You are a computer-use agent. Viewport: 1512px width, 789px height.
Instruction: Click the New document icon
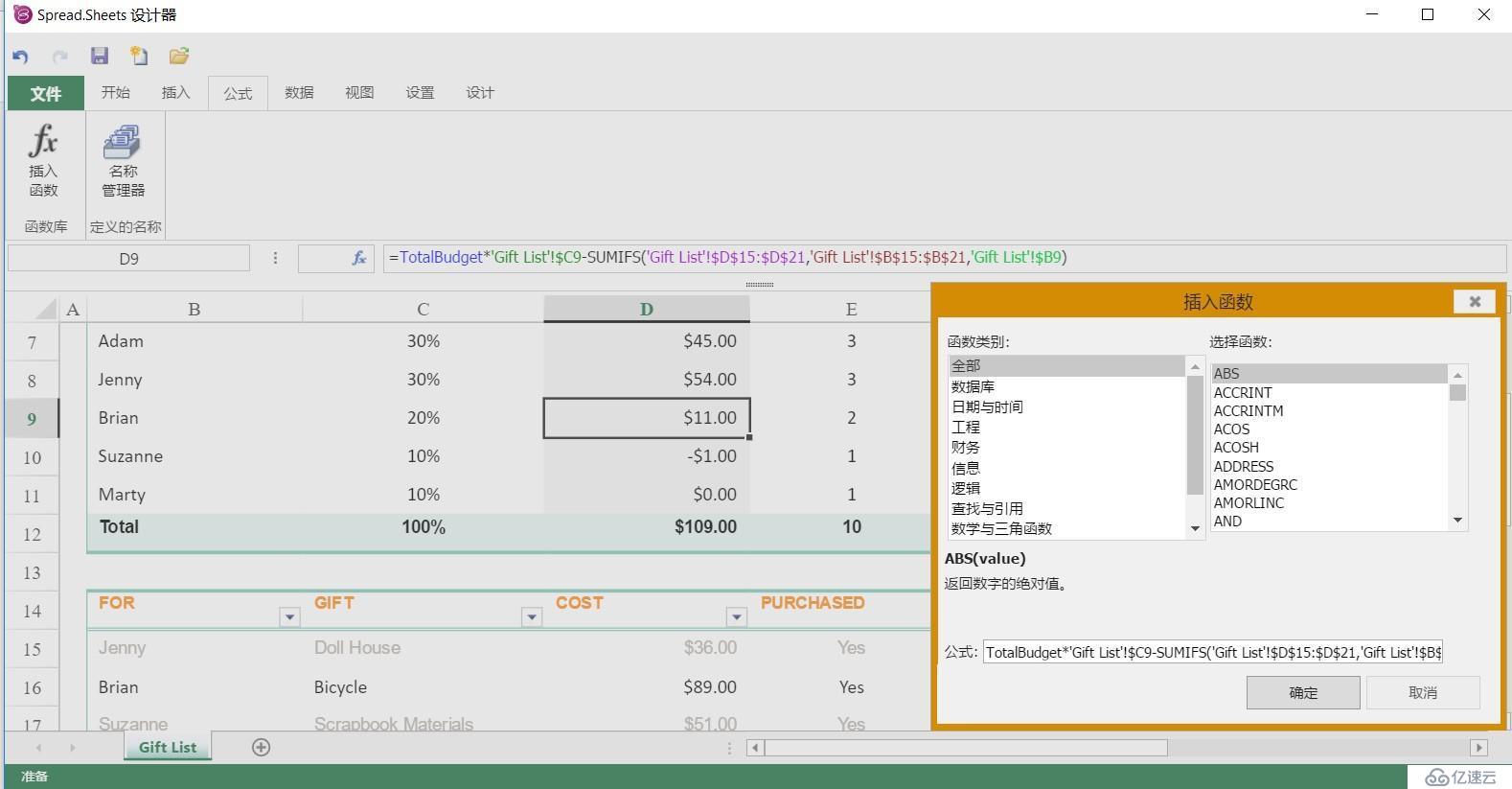(x=139, y=56)
